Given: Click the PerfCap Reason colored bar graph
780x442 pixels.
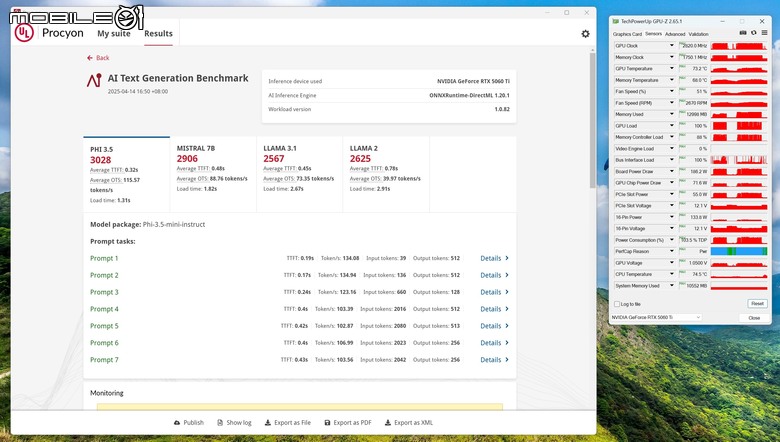Looking at the screenshot, I should [739, 252].
